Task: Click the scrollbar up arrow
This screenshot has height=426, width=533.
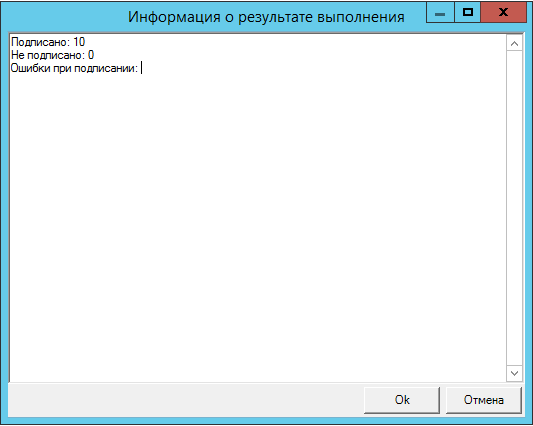Action: click(514, 44)
